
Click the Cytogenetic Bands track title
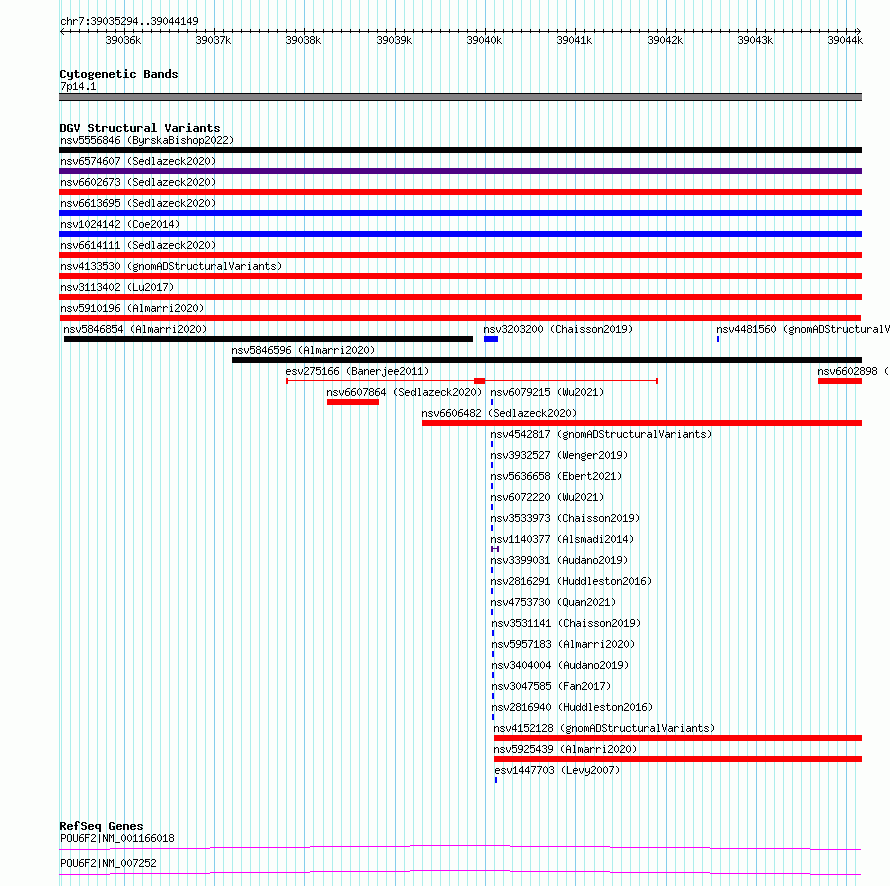coord(119,74)
